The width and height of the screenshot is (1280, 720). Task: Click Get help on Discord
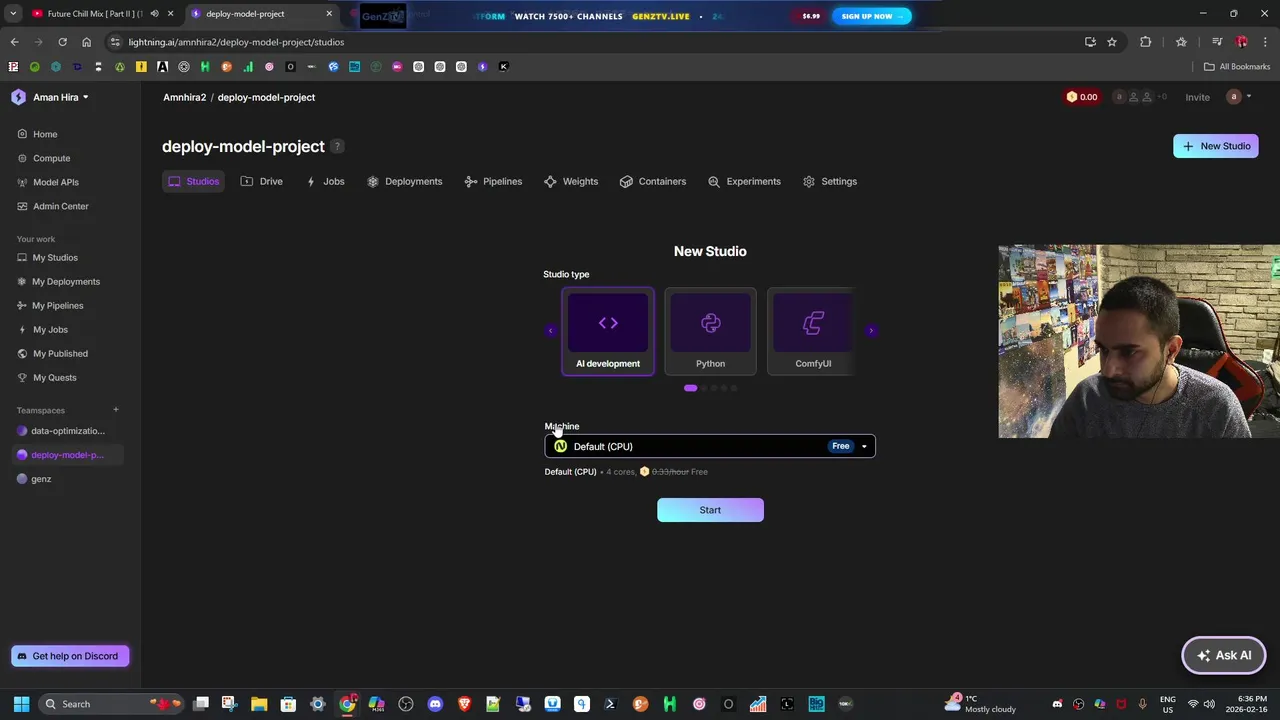[70, 656]
